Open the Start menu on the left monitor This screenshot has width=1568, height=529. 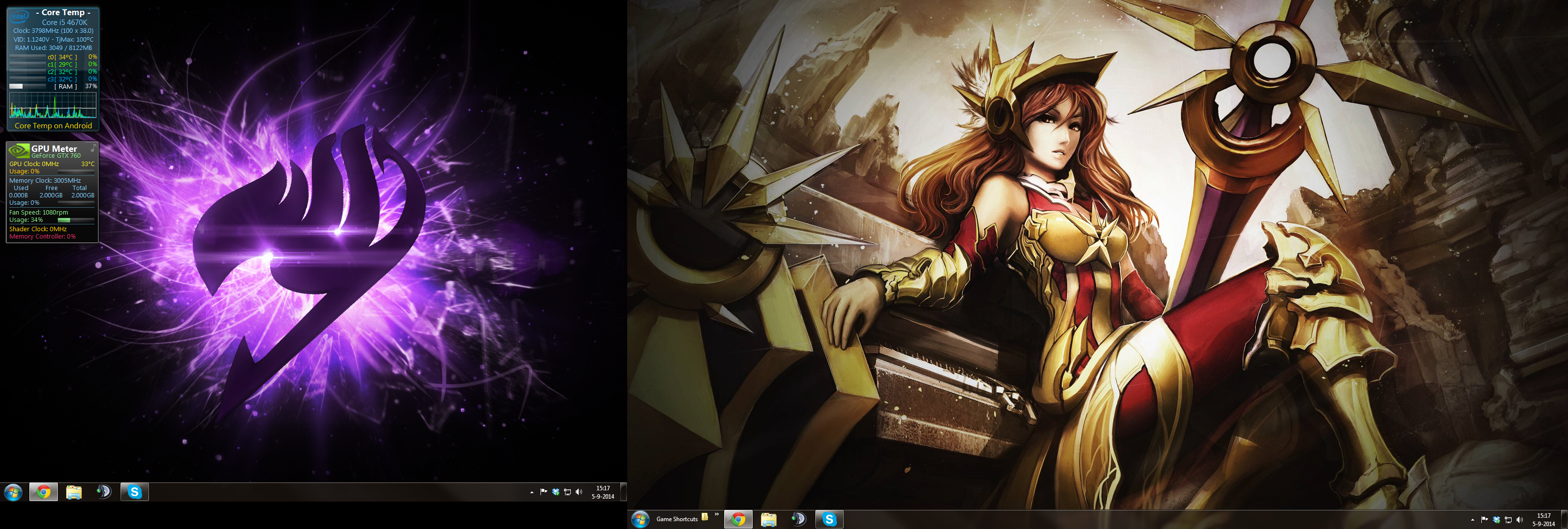coord(13,492)
